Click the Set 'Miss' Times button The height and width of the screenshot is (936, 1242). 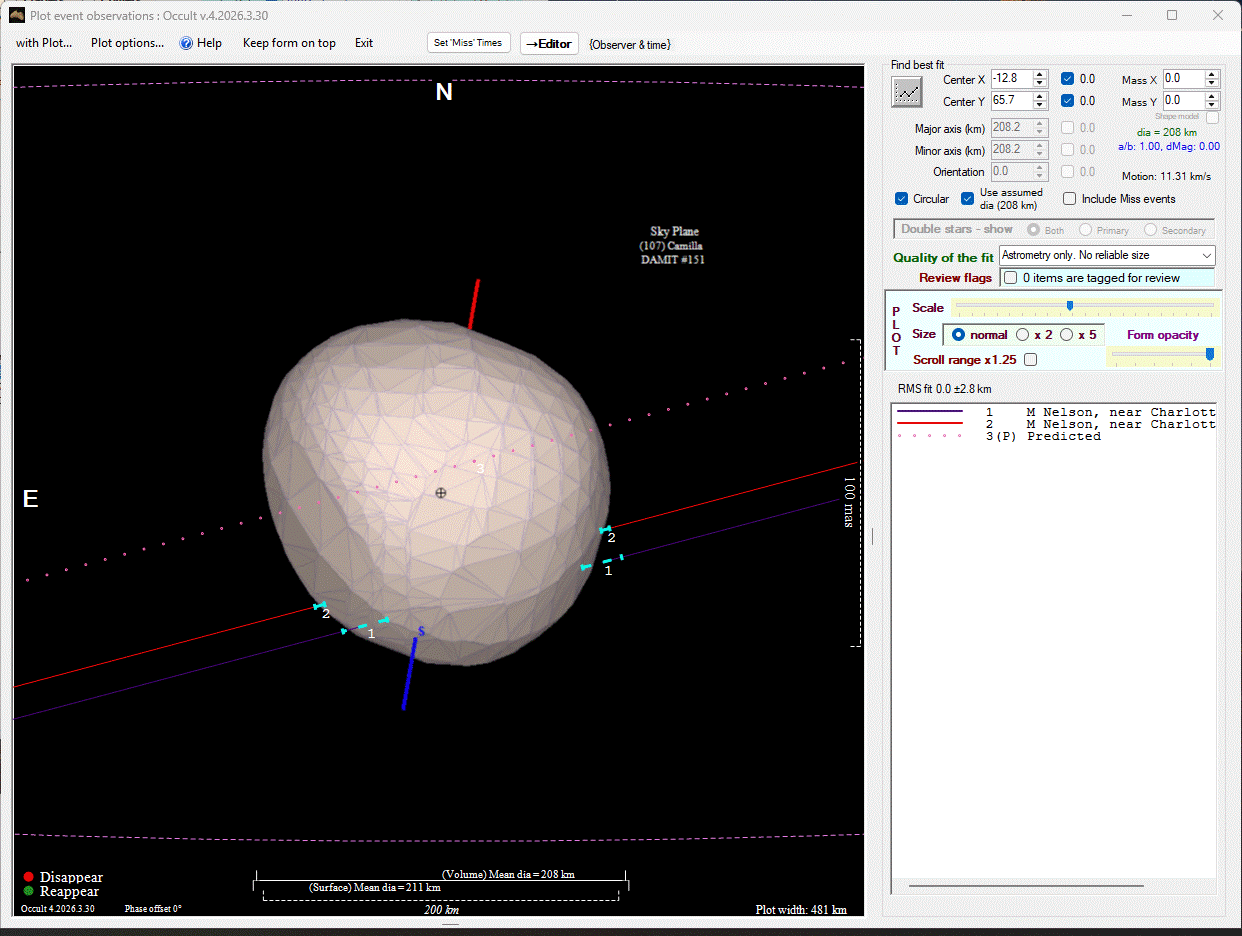468,43
